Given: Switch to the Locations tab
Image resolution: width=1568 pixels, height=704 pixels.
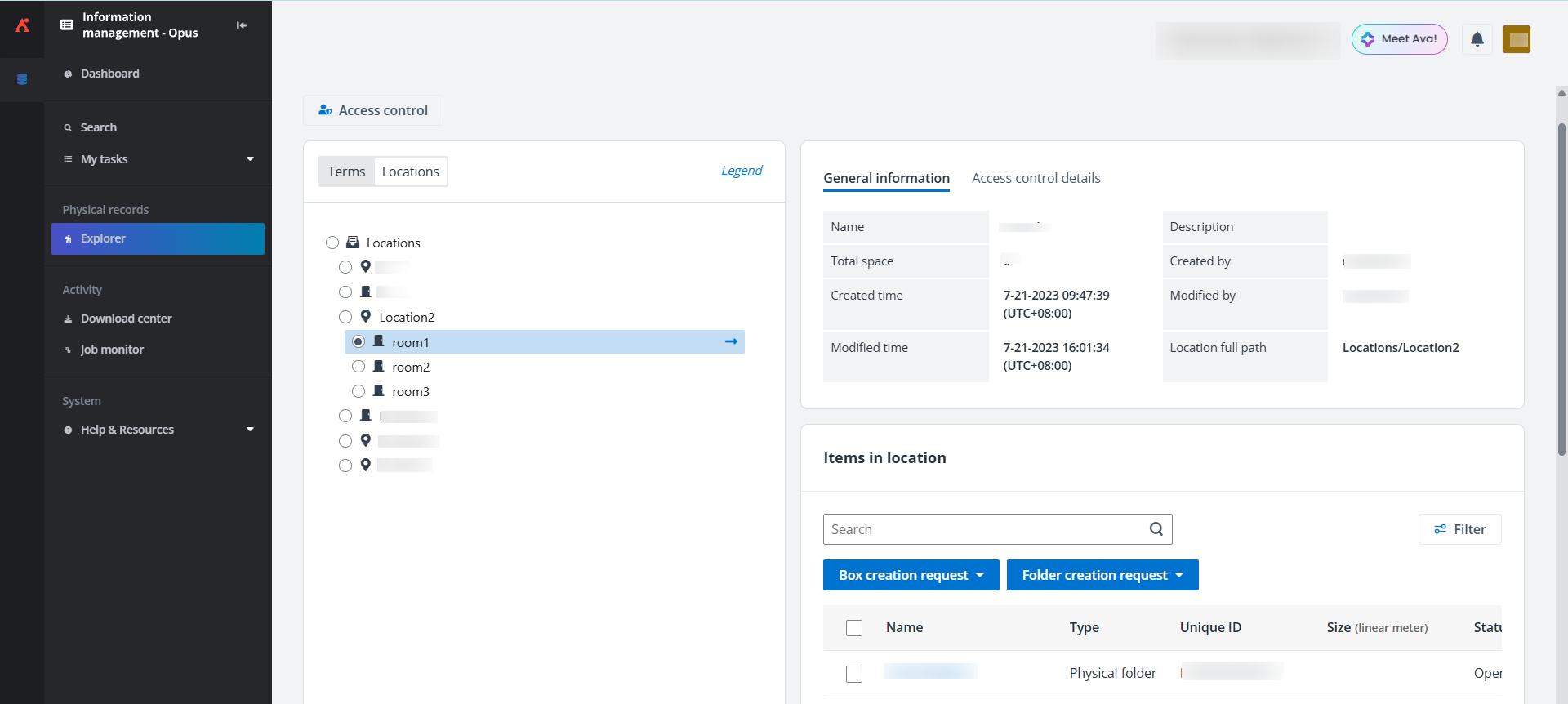Looking at the screenshot, I should [x=411, y=172].
